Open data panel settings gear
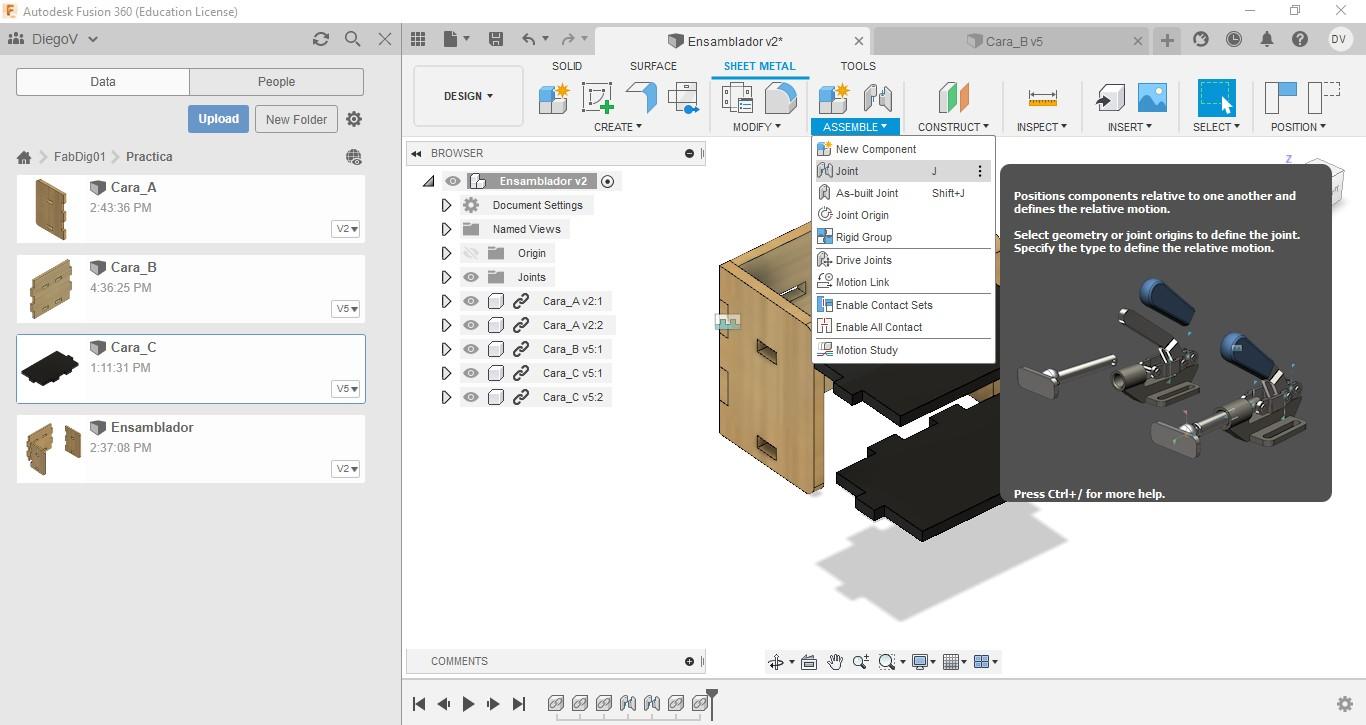Screen dimensions: 1366x725 (354, 119)
